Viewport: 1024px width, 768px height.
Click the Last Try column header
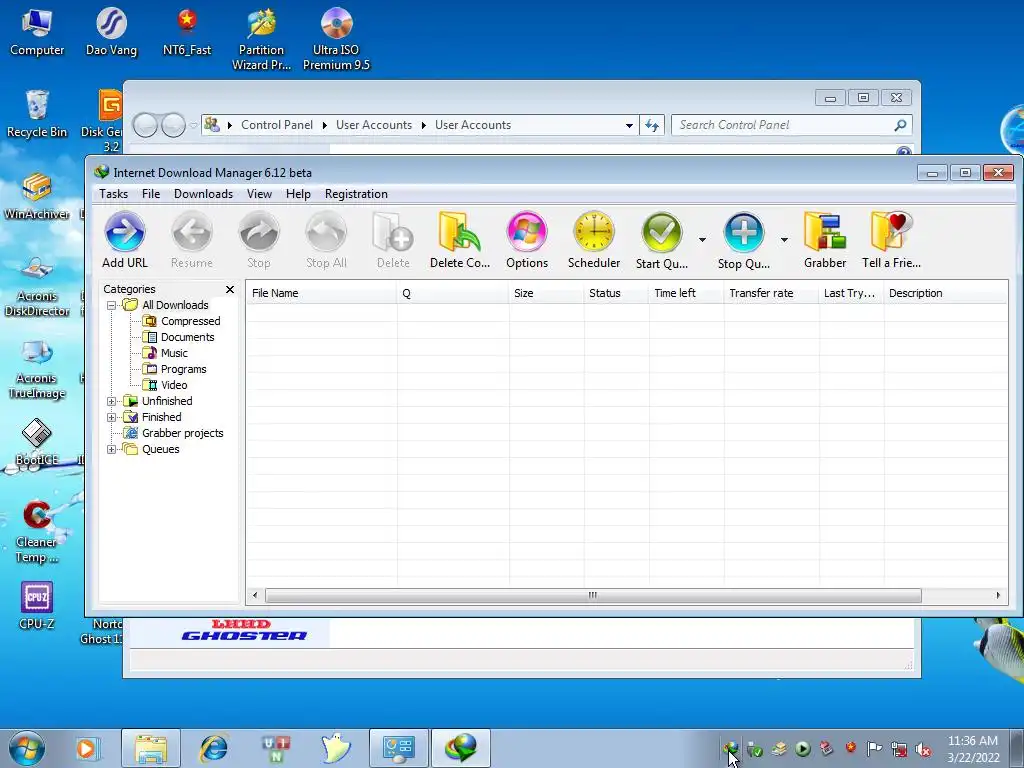(851, 293)
